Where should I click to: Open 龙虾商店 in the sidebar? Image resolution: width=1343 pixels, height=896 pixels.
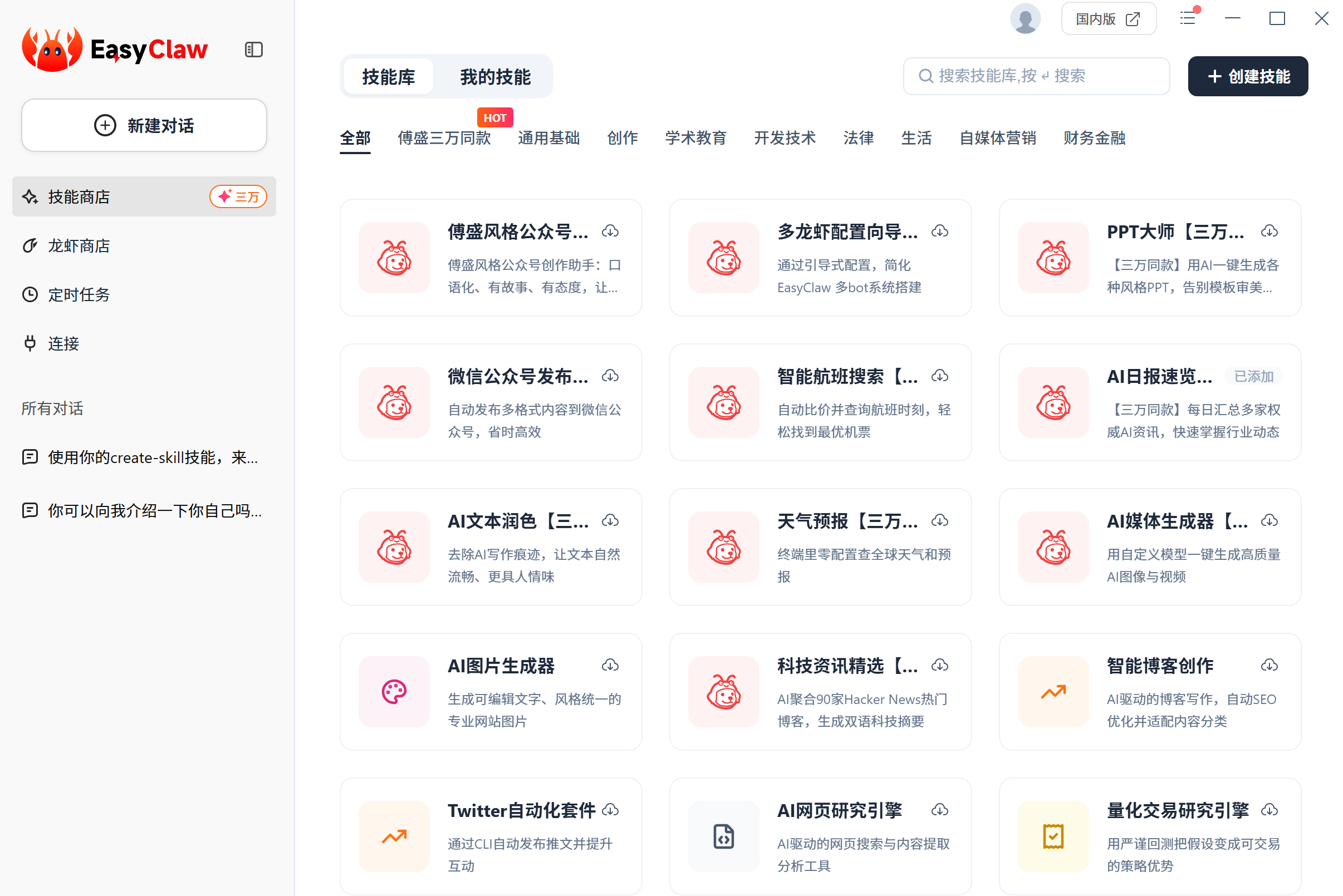pos(79,246)
